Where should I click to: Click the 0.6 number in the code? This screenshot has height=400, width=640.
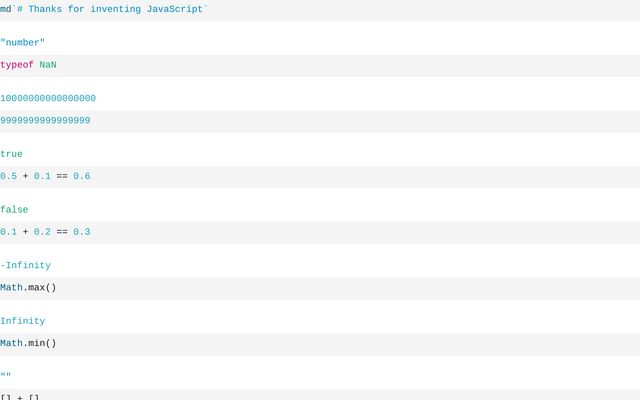click(81, 177)
